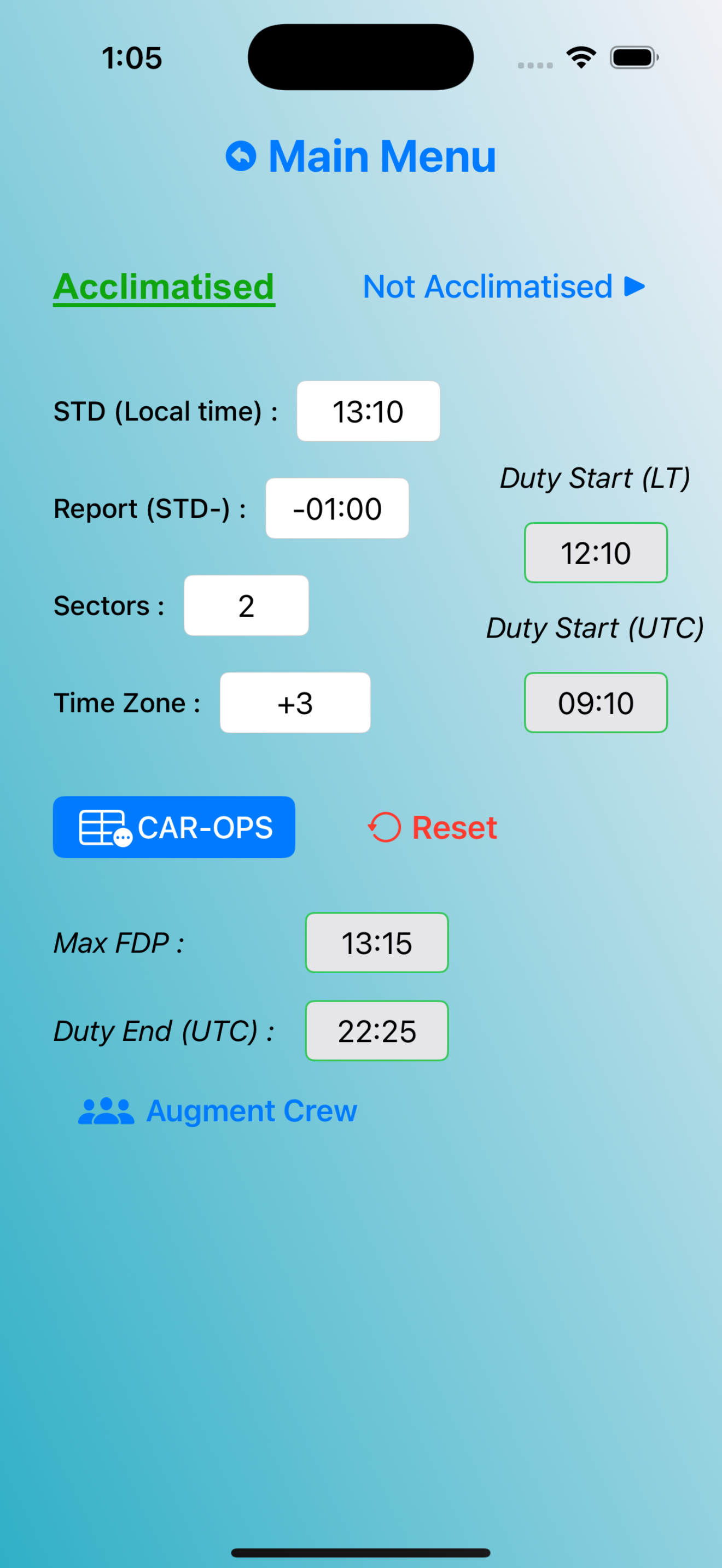The height and width of the screenshot is (1568, 722).
Task: Tap the Max FDP 13:15 result box
Action: (x=377, y=943)
